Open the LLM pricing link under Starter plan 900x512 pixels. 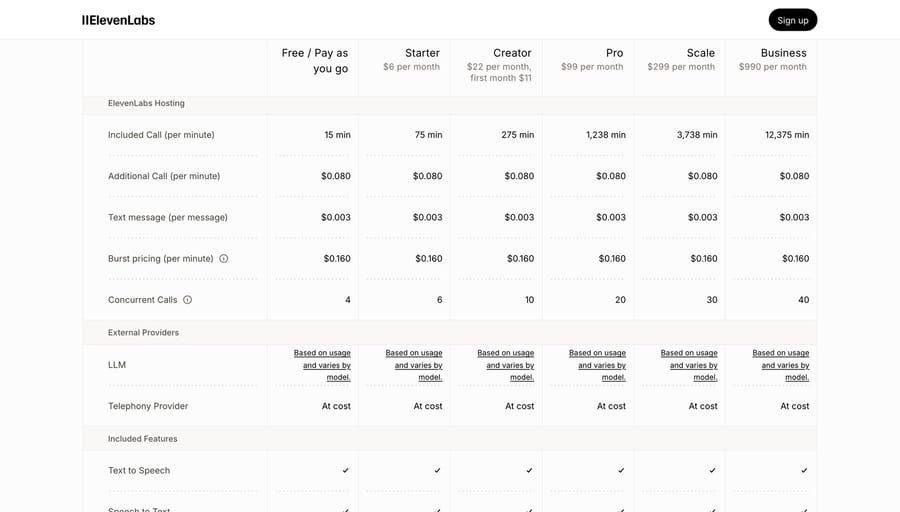click(x=414, y=365)
